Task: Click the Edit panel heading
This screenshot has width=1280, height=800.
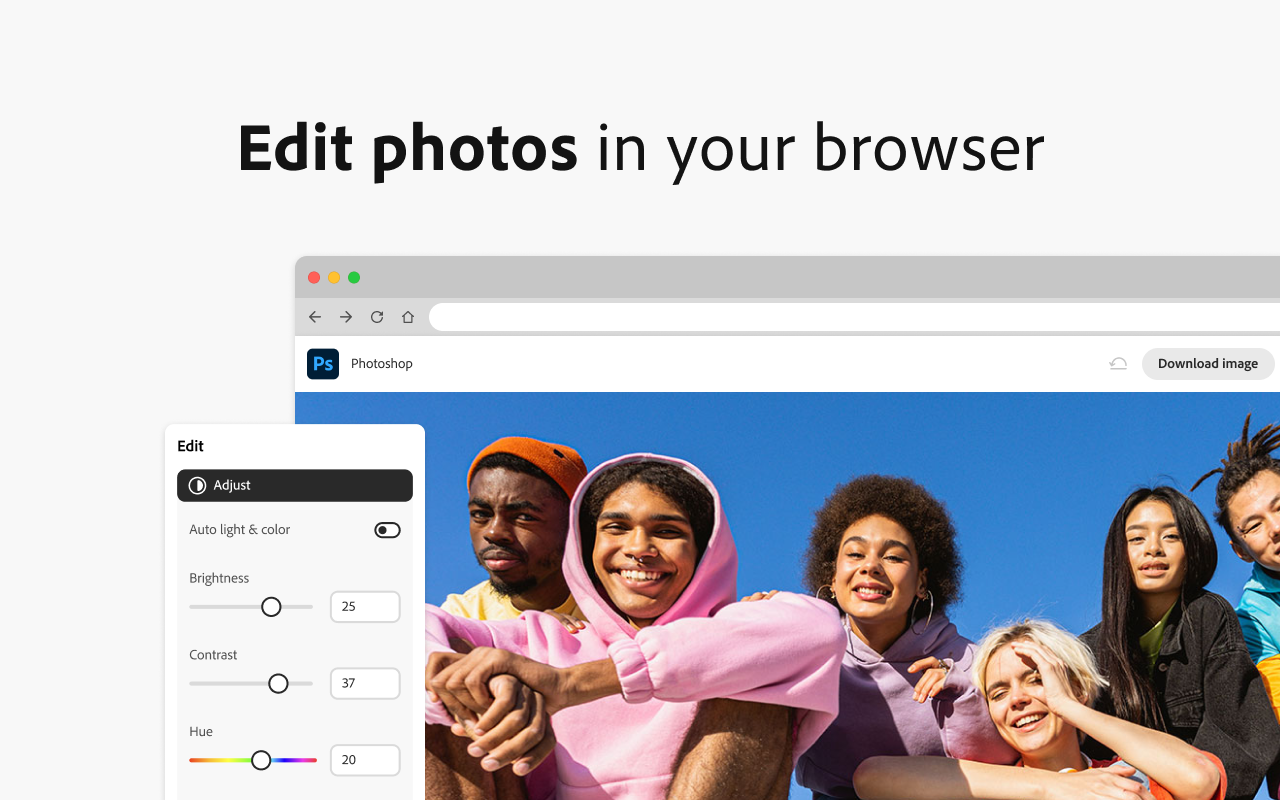Action: click(190, 446)
